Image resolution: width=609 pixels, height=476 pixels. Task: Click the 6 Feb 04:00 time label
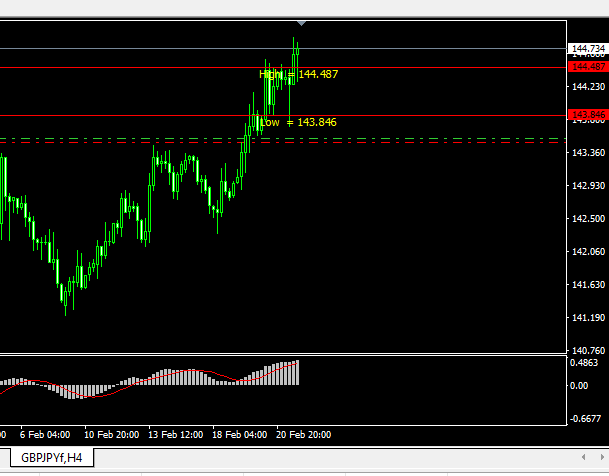45,434
